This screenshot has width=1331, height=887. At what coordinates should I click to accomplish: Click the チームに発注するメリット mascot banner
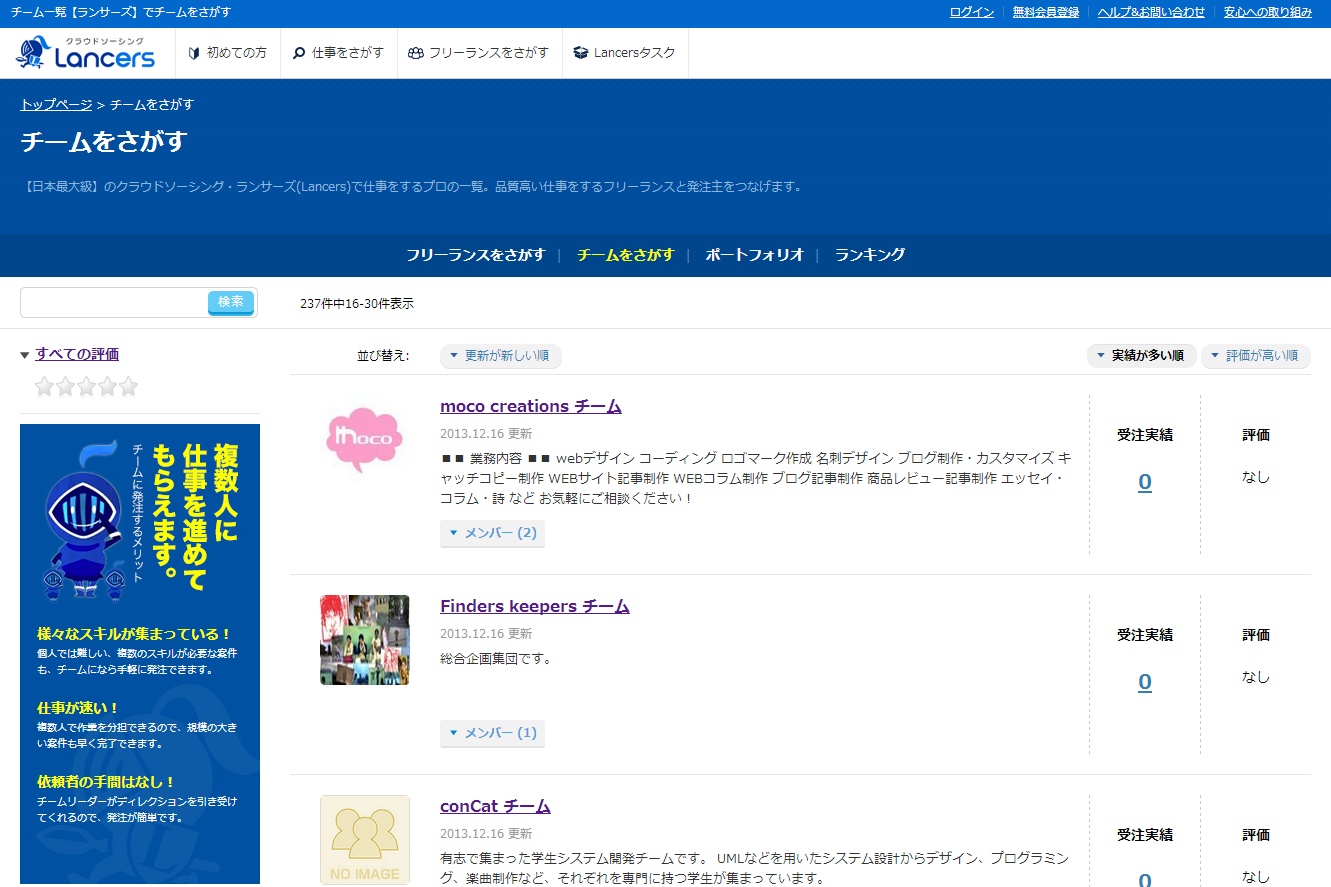click(x=140, y=655)
